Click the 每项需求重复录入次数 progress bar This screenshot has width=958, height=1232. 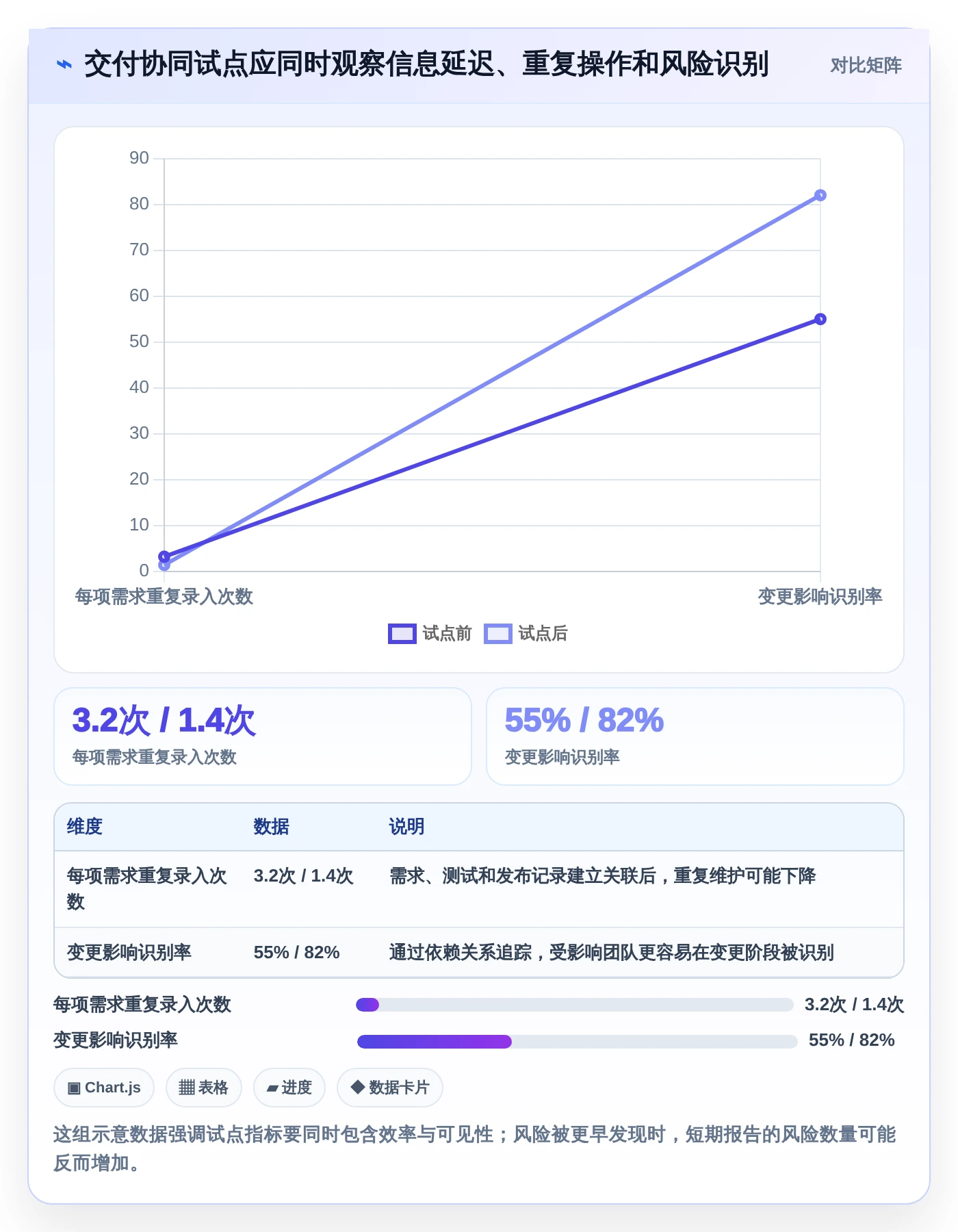click(x=575, y=1005)
